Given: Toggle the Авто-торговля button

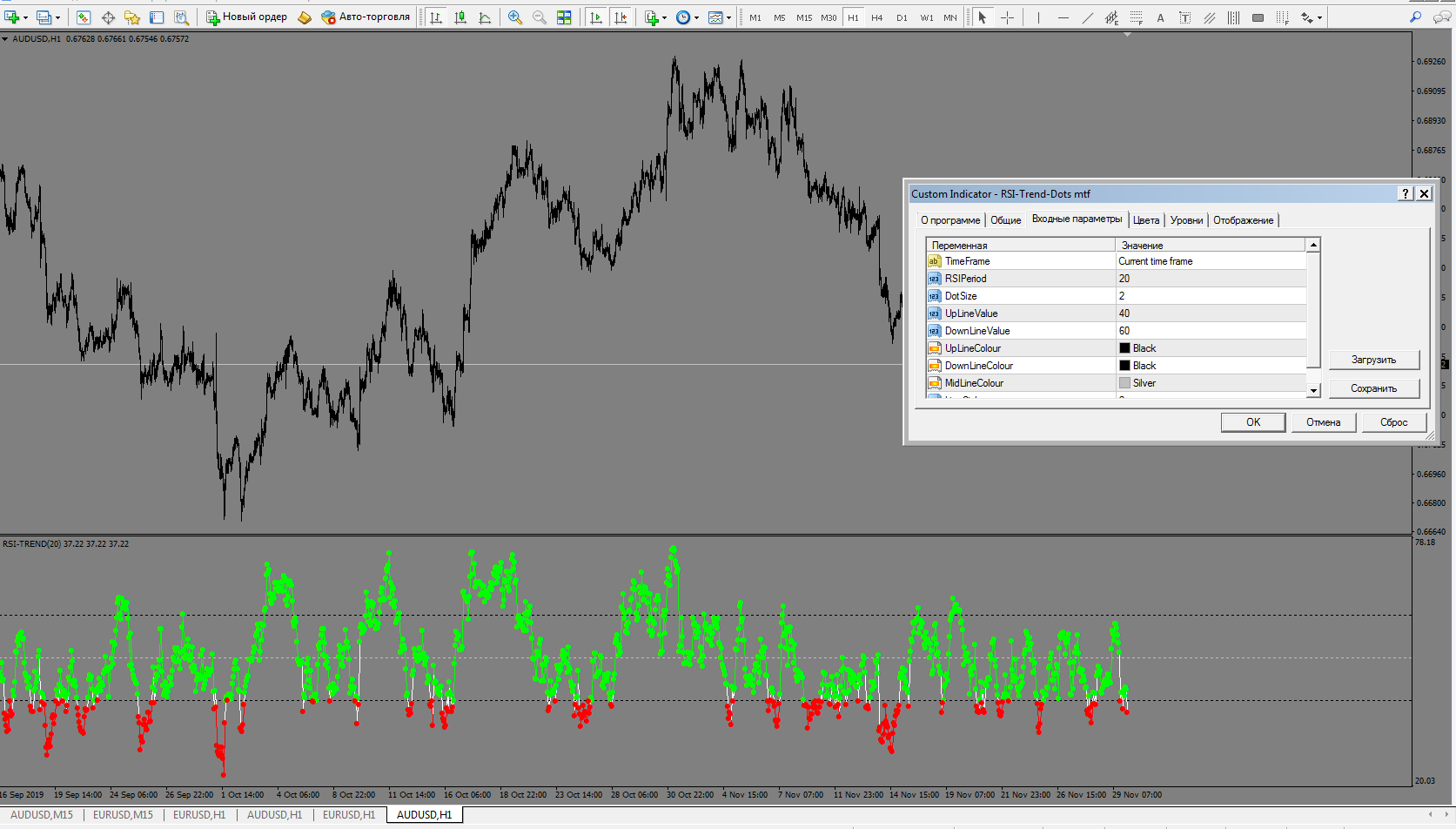Looking at the screenshot, I should pos(366,17).
